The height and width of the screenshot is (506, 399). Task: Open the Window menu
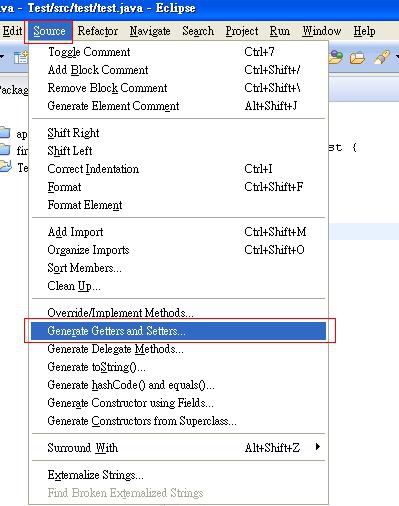(322, 31)
